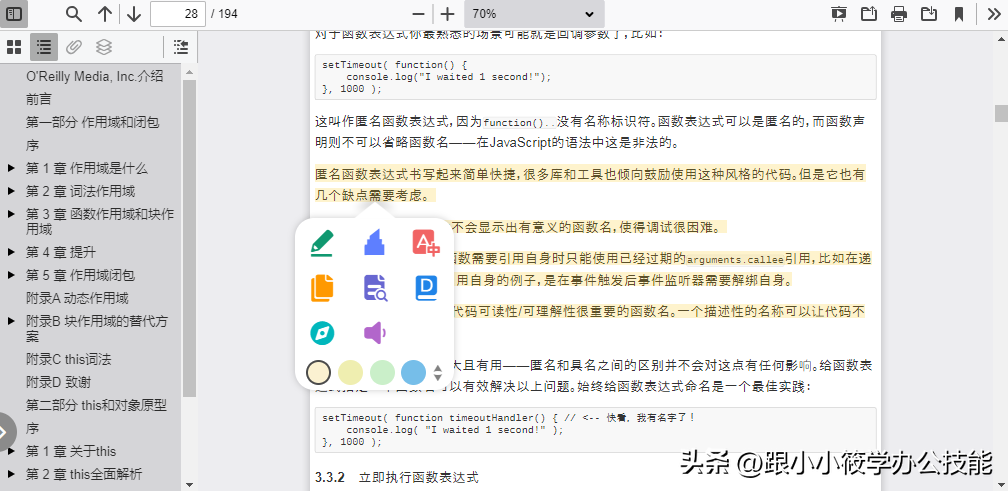Show thumbnails view in sidebar
The image size is (1008, 491).
tap(14, 46)
